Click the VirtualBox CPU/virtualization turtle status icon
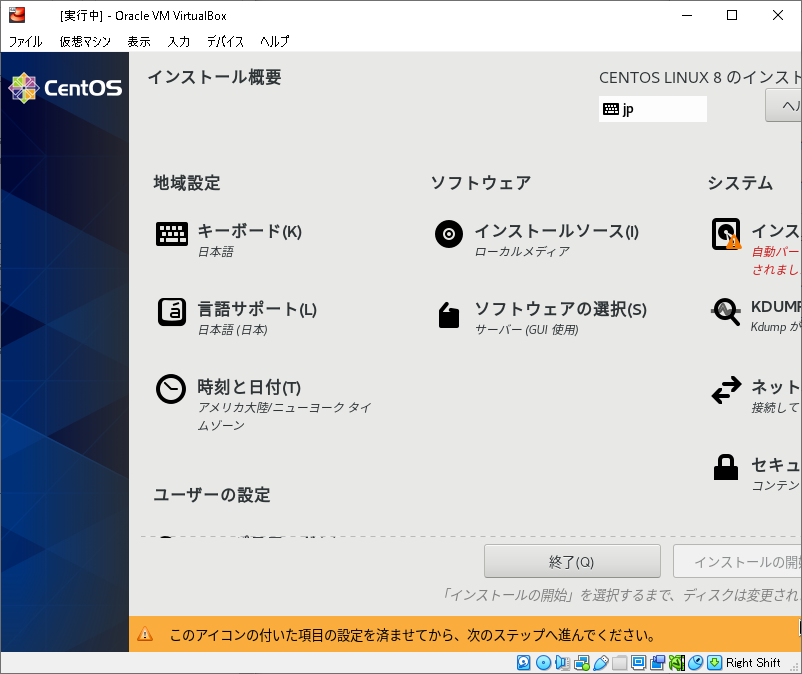The width and height of the screenshot is (802, 674). pyautogui.click(x=677, y=663)
